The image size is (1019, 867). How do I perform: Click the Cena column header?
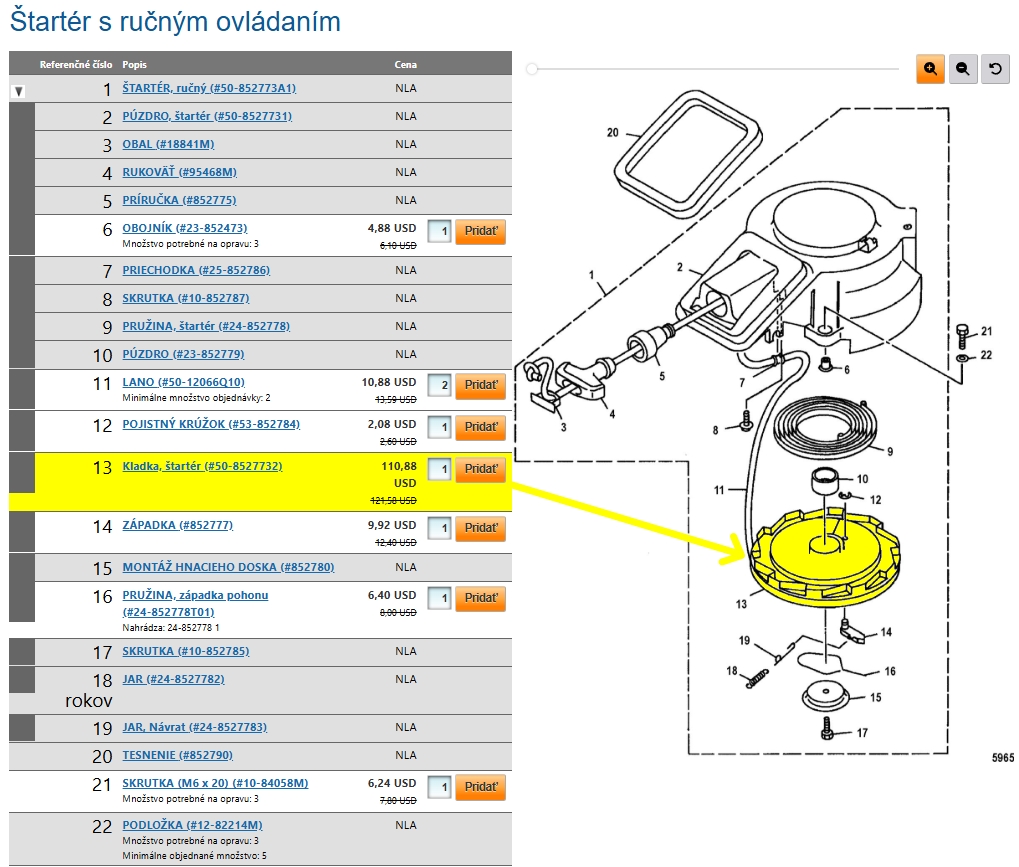coord(405,65)
